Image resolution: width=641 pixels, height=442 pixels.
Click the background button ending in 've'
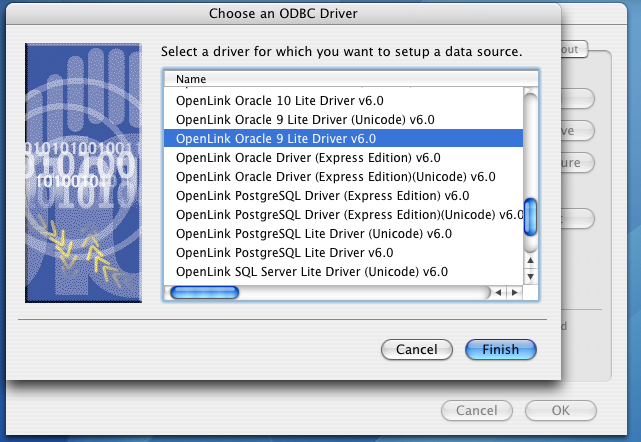point(577,131)
